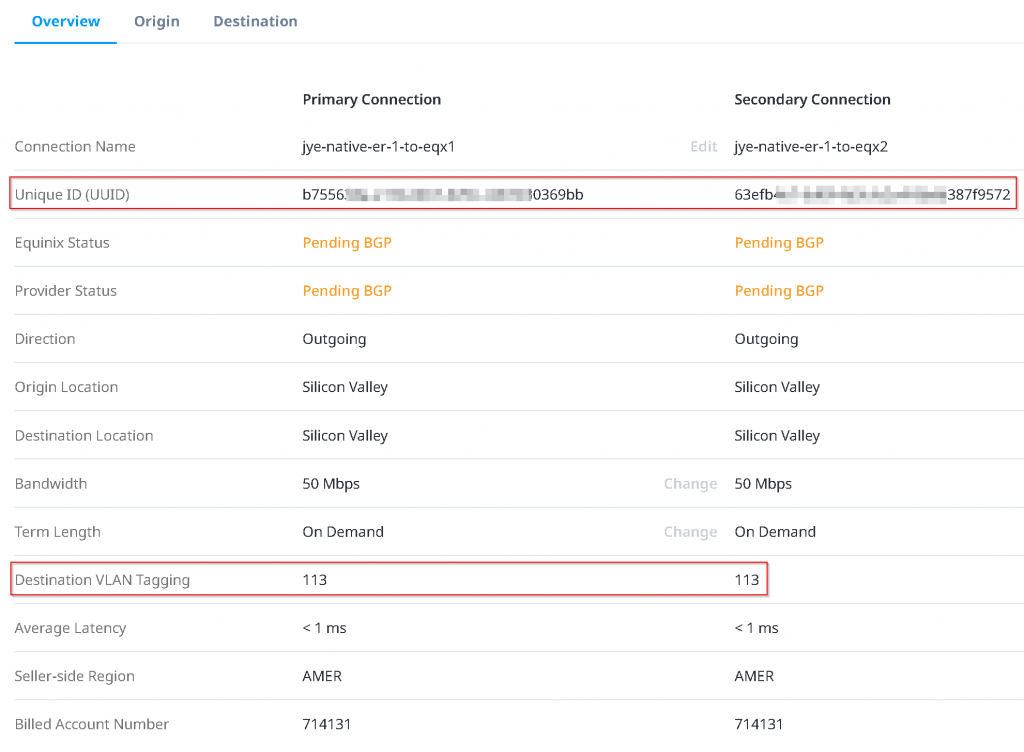Click the secondary connection UUID ending 387f9572
Screen dimensions: 1024x752
(x=872, y=195)
